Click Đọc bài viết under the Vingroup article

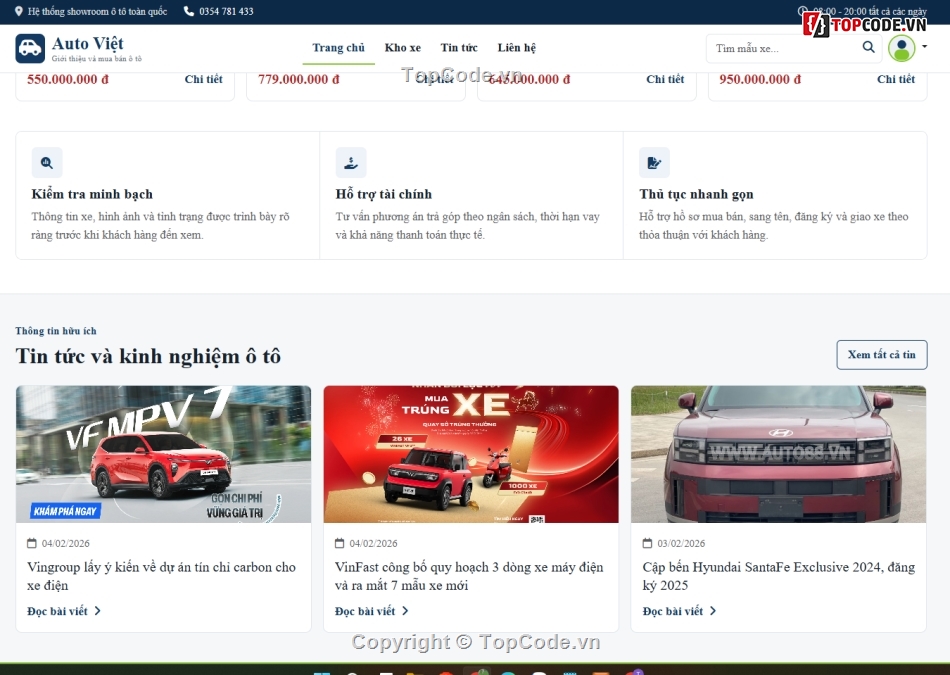[64, 611]
